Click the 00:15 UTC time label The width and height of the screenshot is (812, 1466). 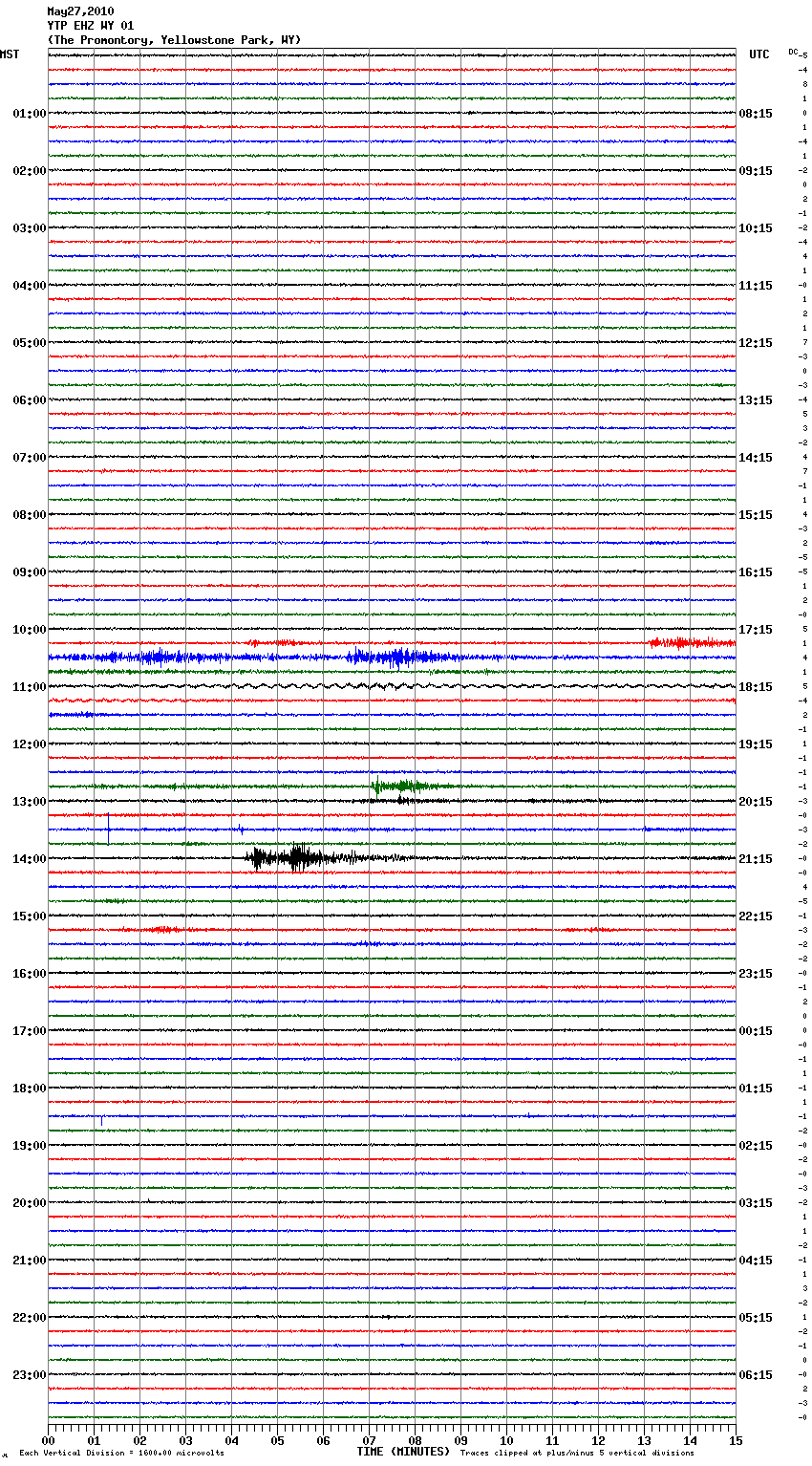pos(756,1031)
